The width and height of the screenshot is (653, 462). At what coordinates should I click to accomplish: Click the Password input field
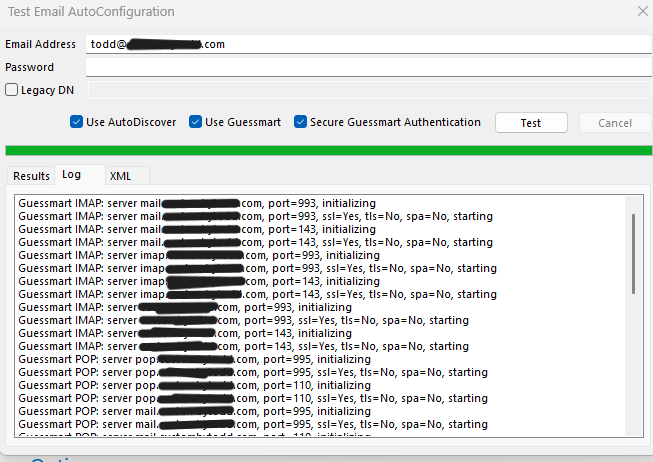click(369, 67)
